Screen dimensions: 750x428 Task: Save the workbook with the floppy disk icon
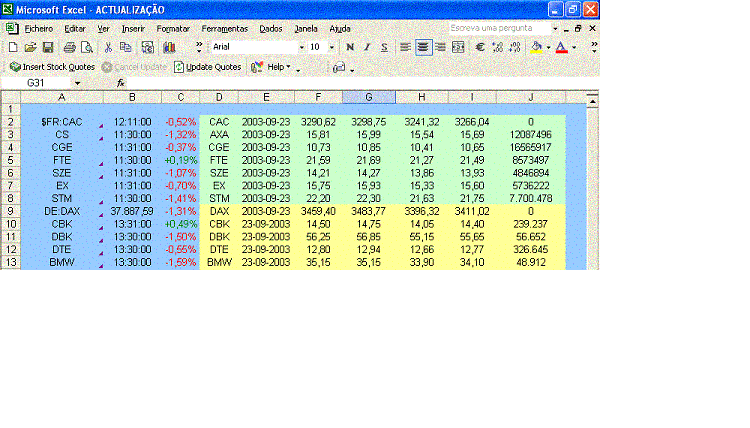point(48,47)
